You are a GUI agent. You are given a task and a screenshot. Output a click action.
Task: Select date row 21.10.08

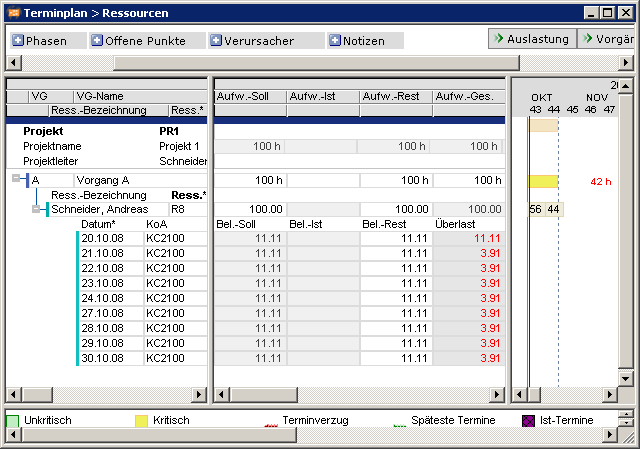pos(111,253)
